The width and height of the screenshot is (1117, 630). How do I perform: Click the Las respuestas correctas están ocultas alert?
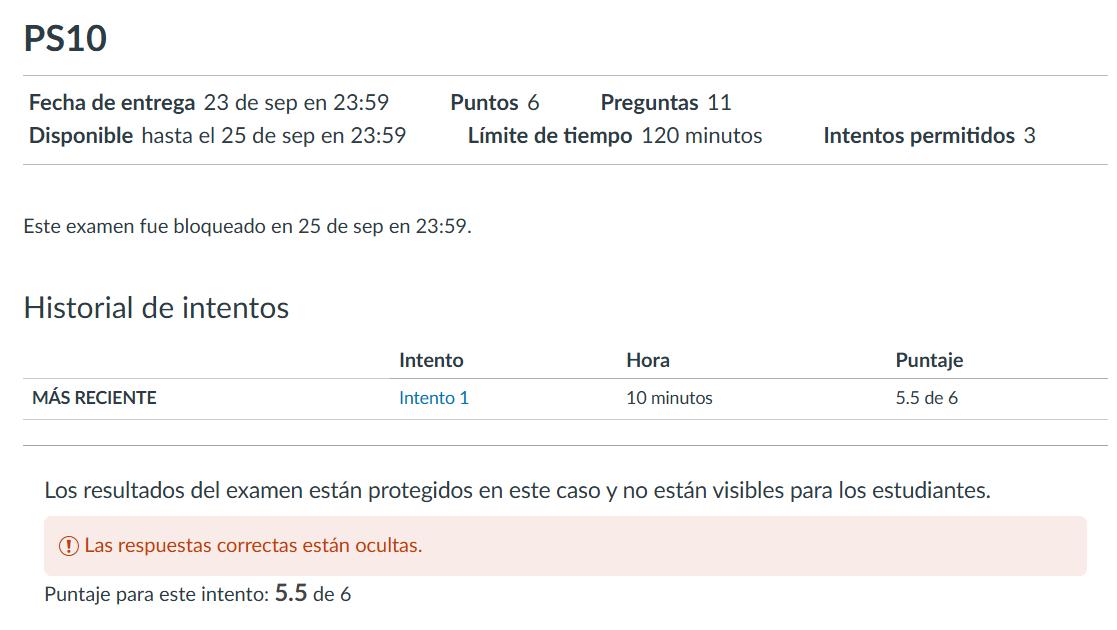coord(253,546)
